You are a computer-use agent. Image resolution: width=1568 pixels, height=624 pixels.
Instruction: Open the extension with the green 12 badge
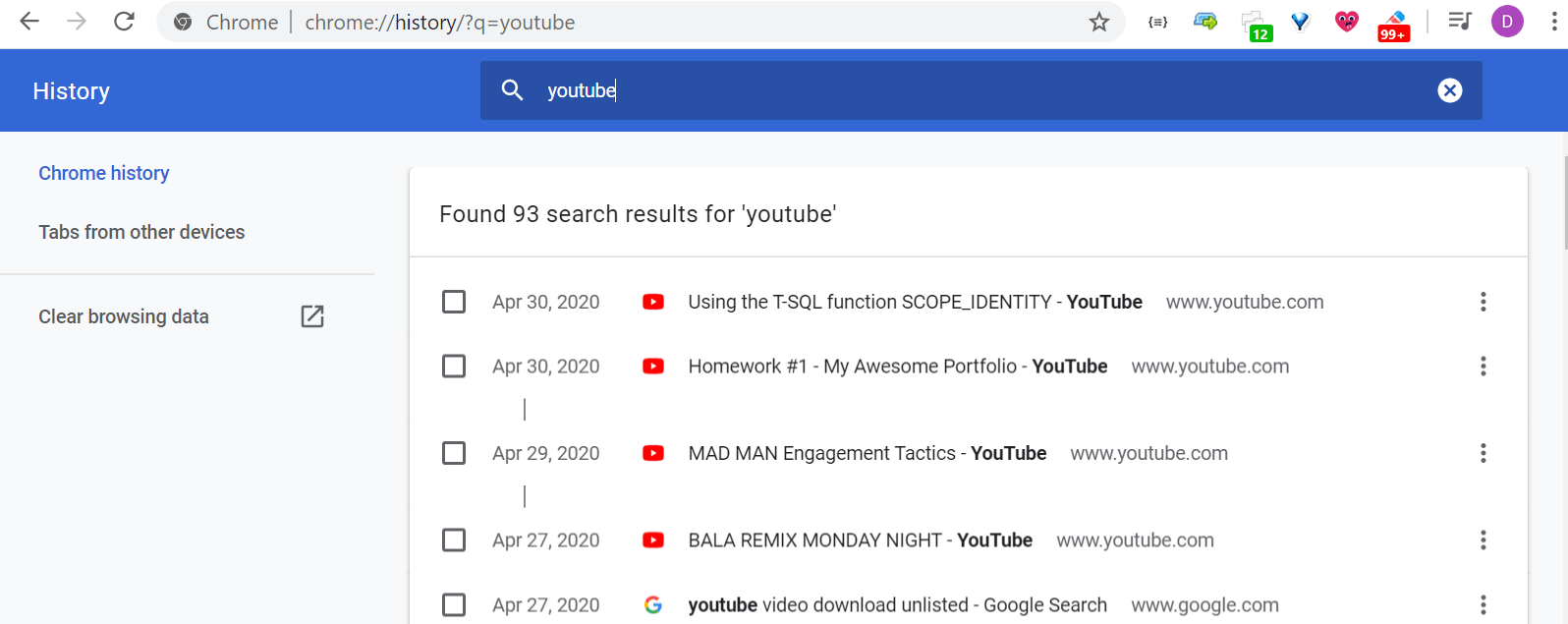click(1255, 26)
